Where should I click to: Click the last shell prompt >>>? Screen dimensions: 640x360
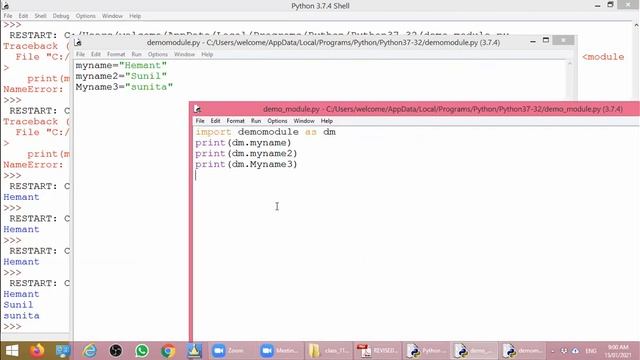[x=12, y=327]
